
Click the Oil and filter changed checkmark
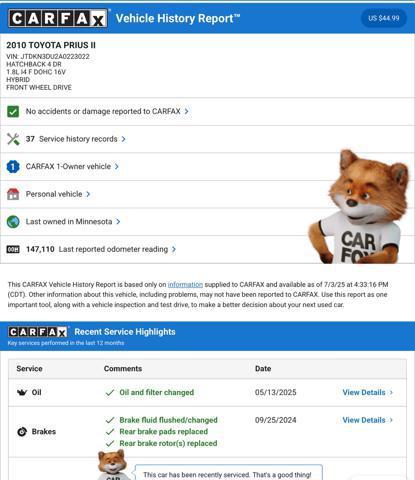[x=110, y=393]
